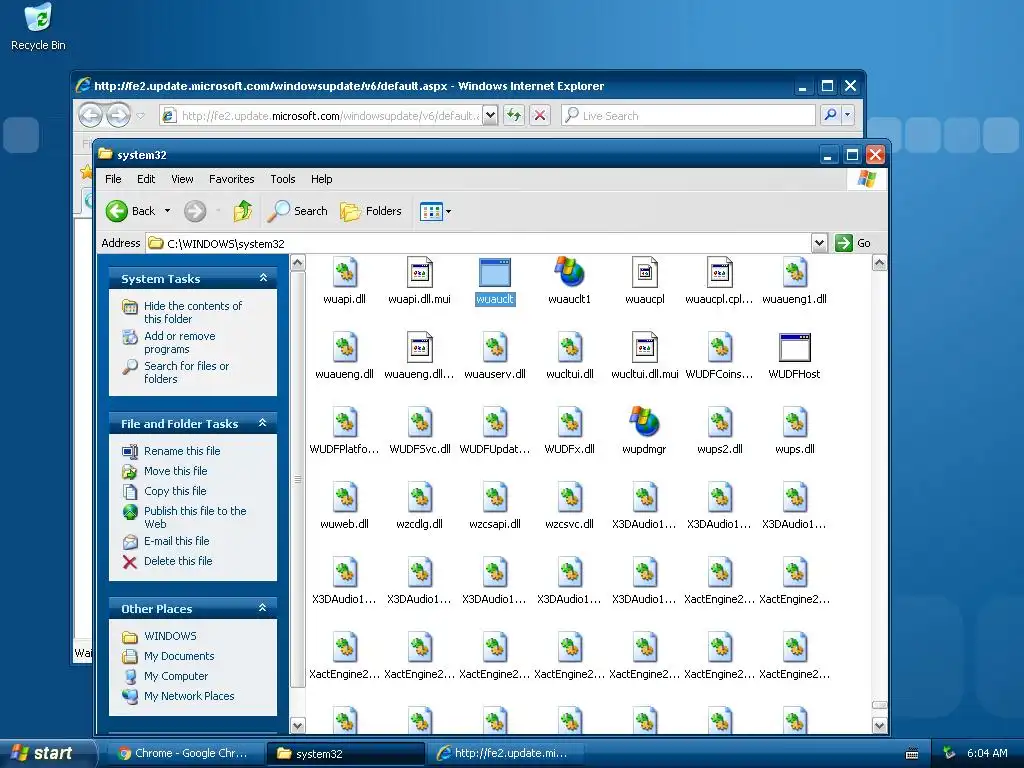This screenshot has height=768, width=1024.
Task: Open the Edit menu
Action: pos(146,179)
